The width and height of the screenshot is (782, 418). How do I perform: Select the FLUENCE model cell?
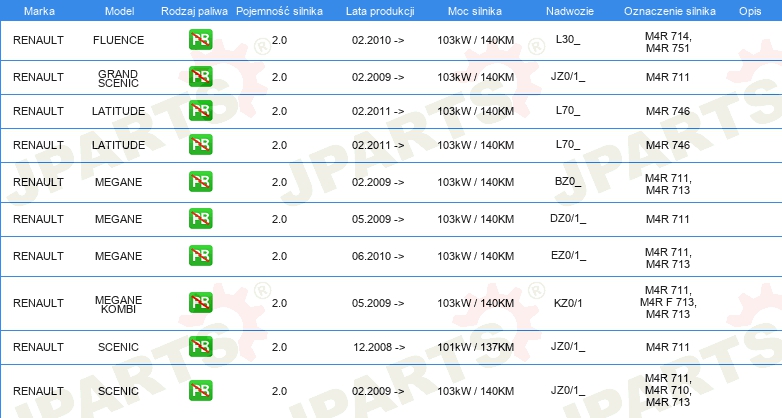pyautogui.click(x=118, y=40)
